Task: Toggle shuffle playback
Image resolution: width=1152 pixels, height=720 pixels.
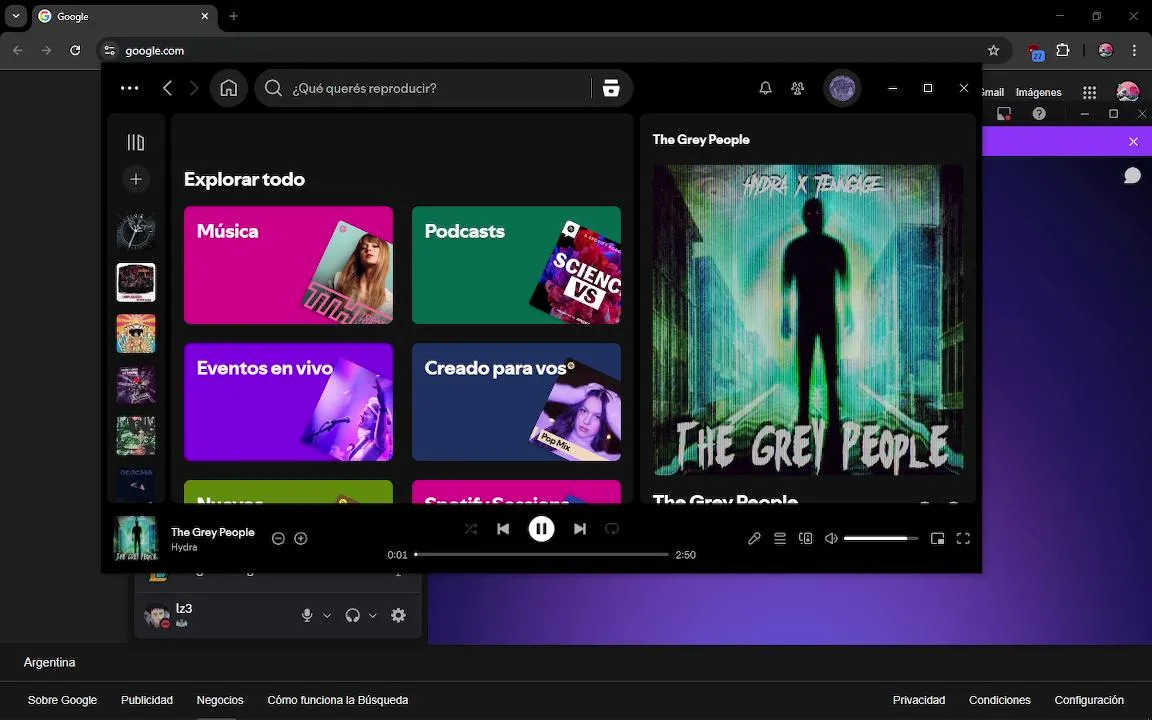Action: (x=471, y=529)
